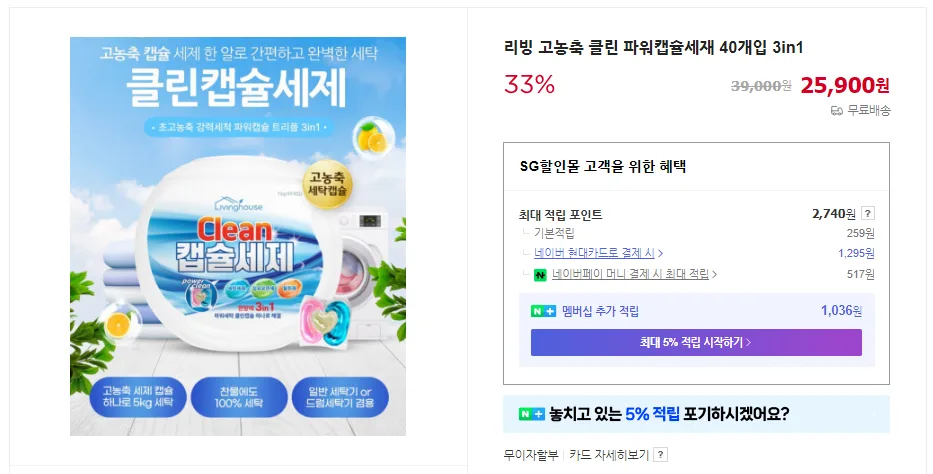Image resolution: width=933 pixels, height=474 pixels.
Task: Open faint arrow at right of 5% banner
Action: [x=873, y=414]
